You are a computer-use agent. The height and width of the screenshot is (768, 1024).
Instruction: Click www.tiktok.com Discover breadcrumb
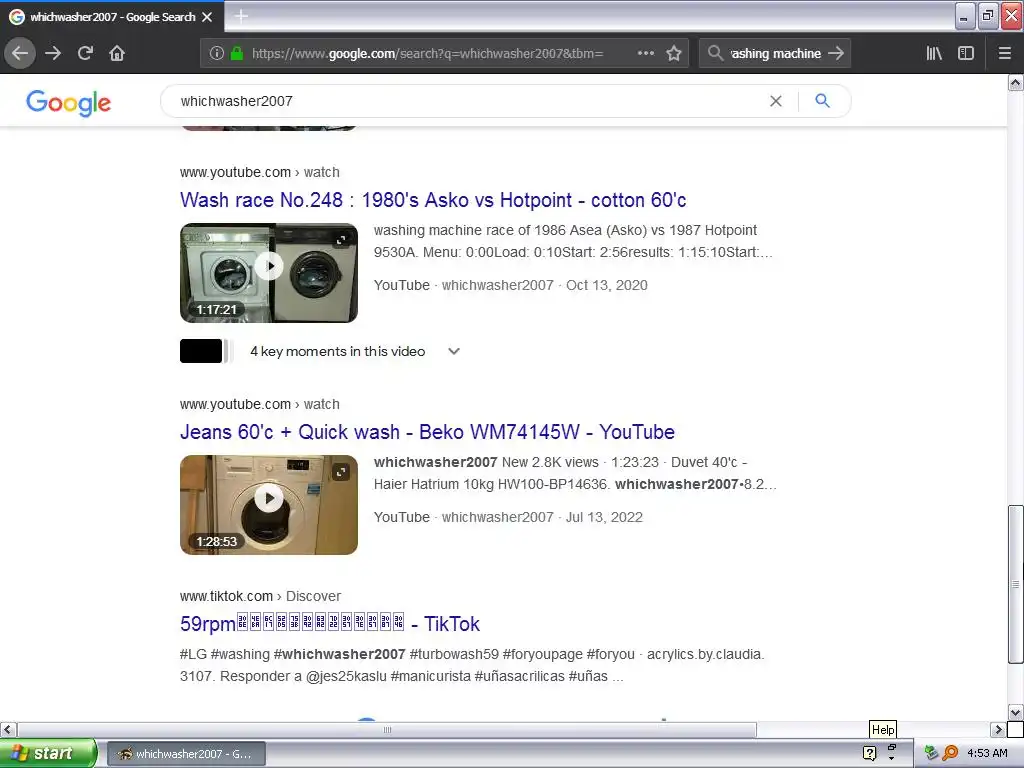261,596
